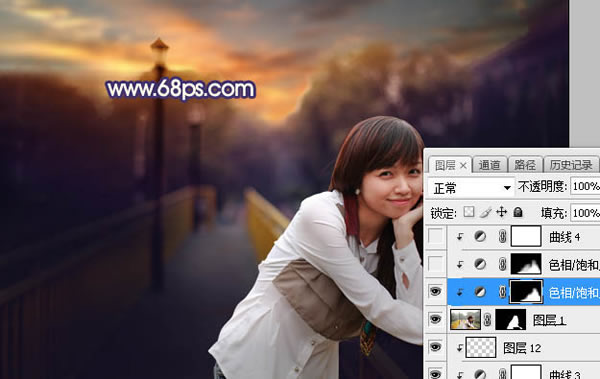
Task: Toggle visibility of 图层 12
Action: [x=435, y=347]
